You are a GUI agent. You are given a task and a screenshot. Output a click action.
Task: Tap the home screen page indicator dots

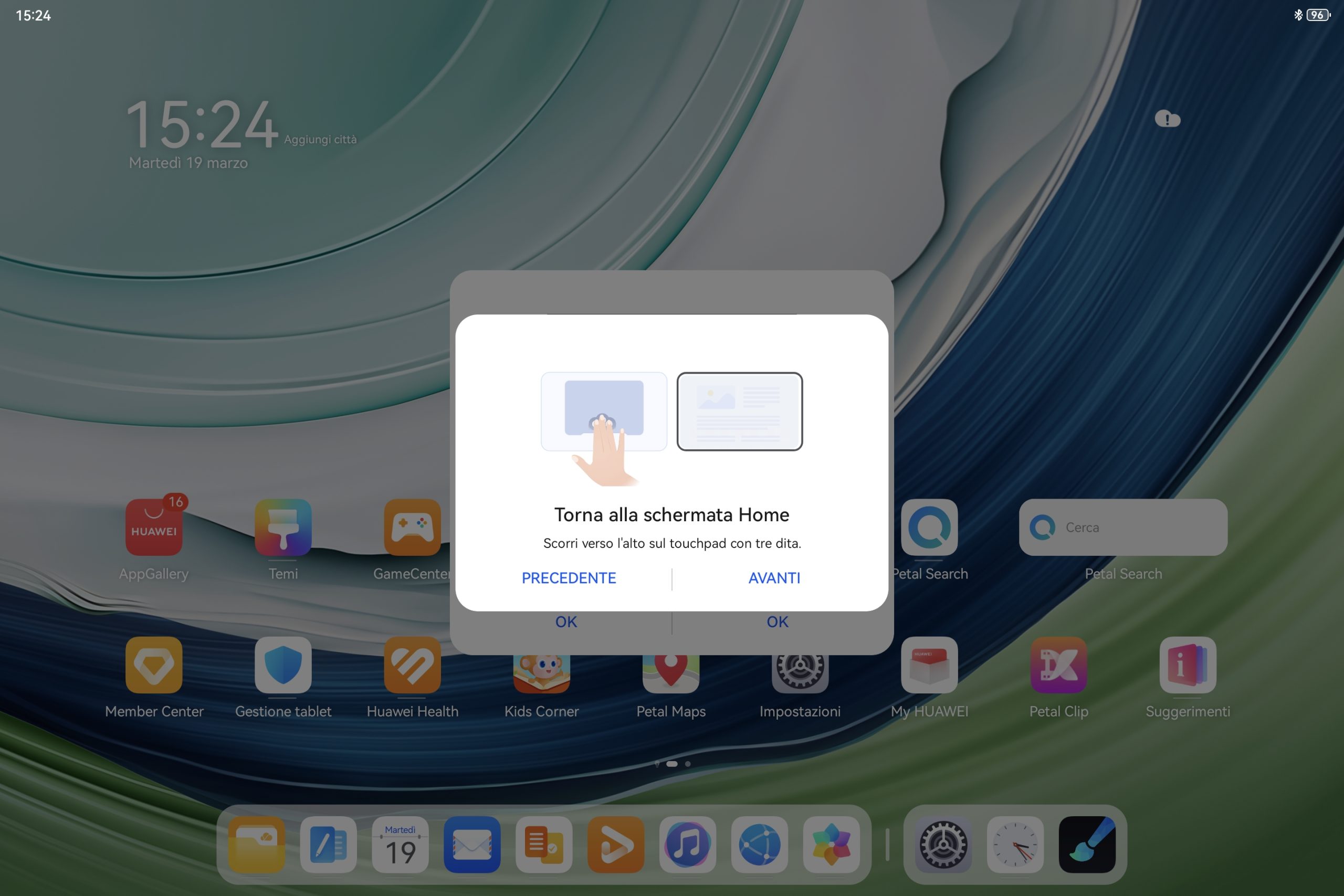pos(673,763)
